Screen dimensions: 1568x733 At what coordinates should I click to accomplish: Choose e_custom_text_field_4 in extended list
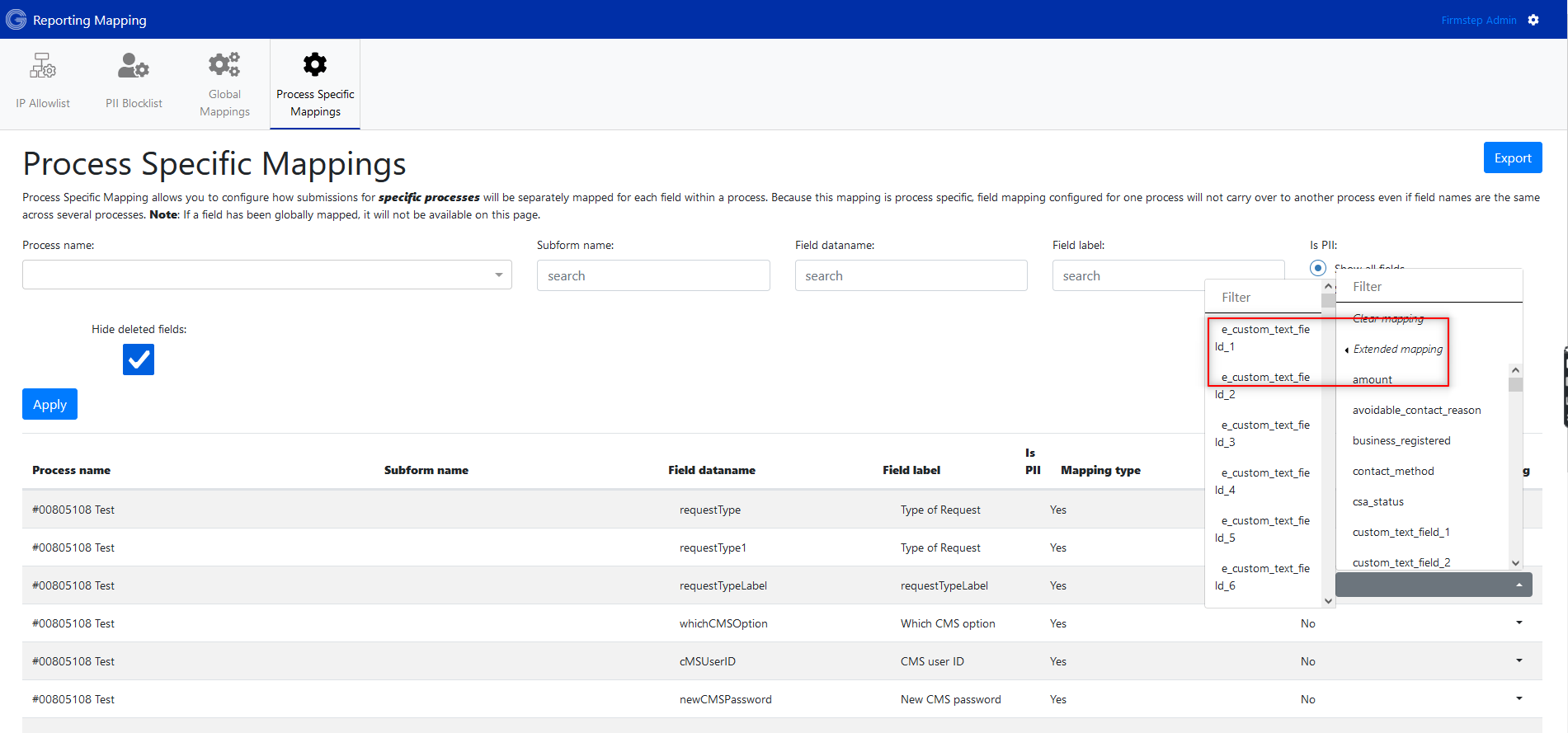point(1263,482)
